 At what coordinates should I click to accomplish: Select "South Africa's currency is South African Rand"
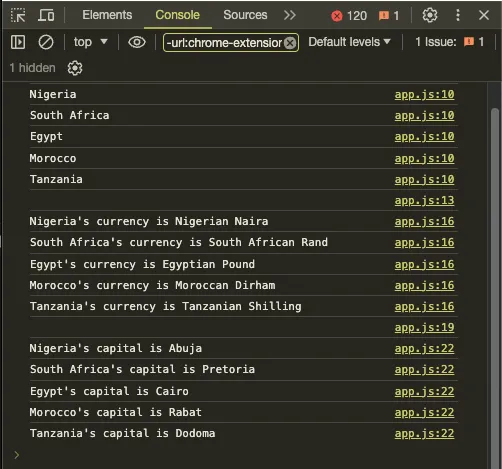click(x=179, y=243)
